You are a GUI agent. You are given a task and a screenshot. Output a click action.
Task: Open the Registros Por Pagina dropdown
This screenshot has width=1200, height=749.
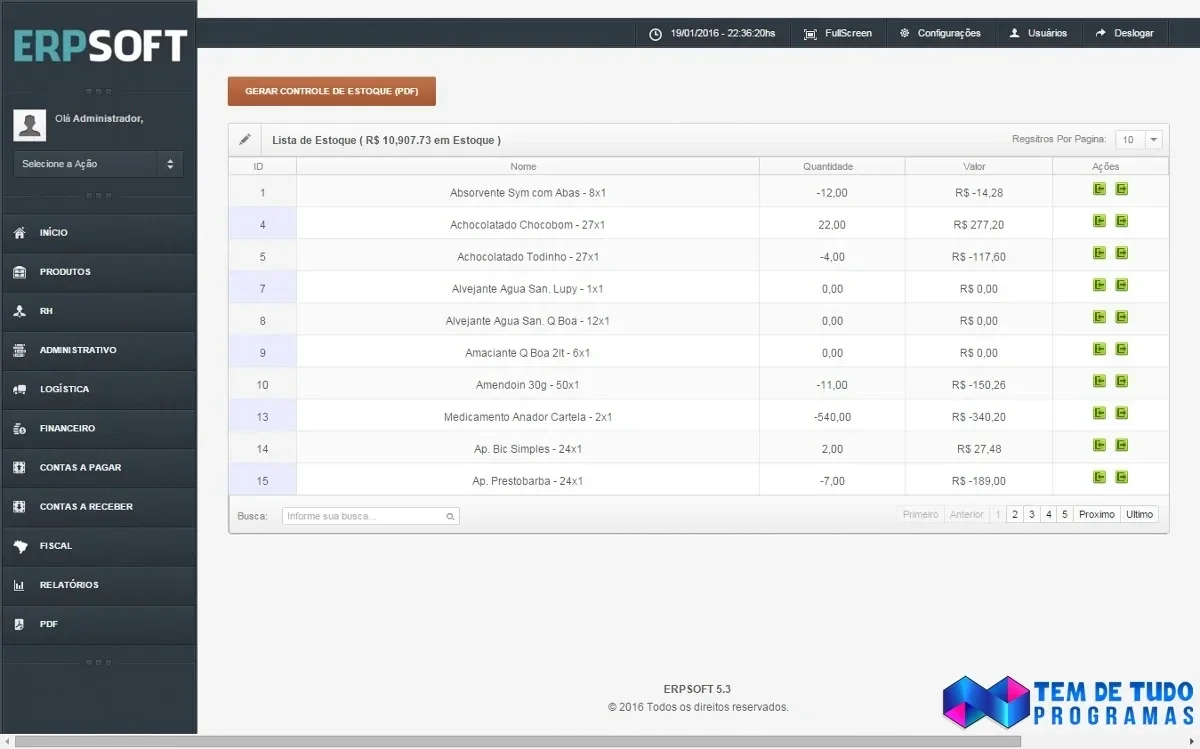(1139, 140)
